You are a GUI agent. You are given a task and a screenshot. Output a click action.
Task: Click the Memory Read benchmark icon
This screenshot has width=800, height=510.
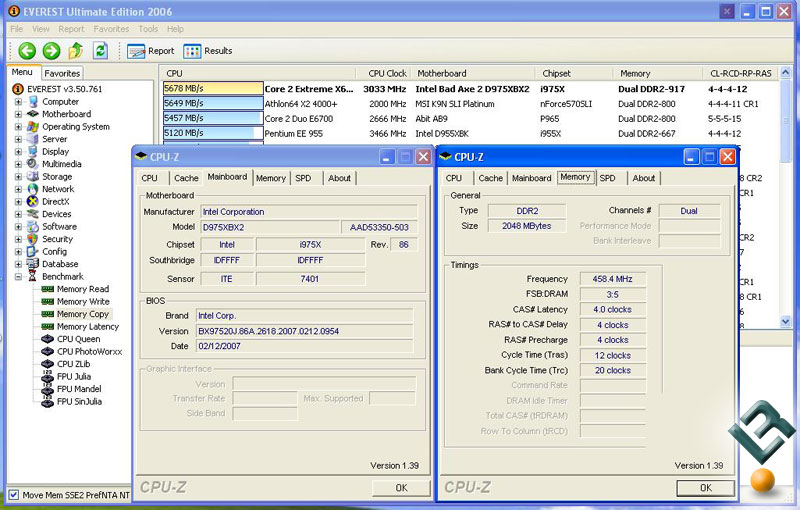[x=47, y=289]
